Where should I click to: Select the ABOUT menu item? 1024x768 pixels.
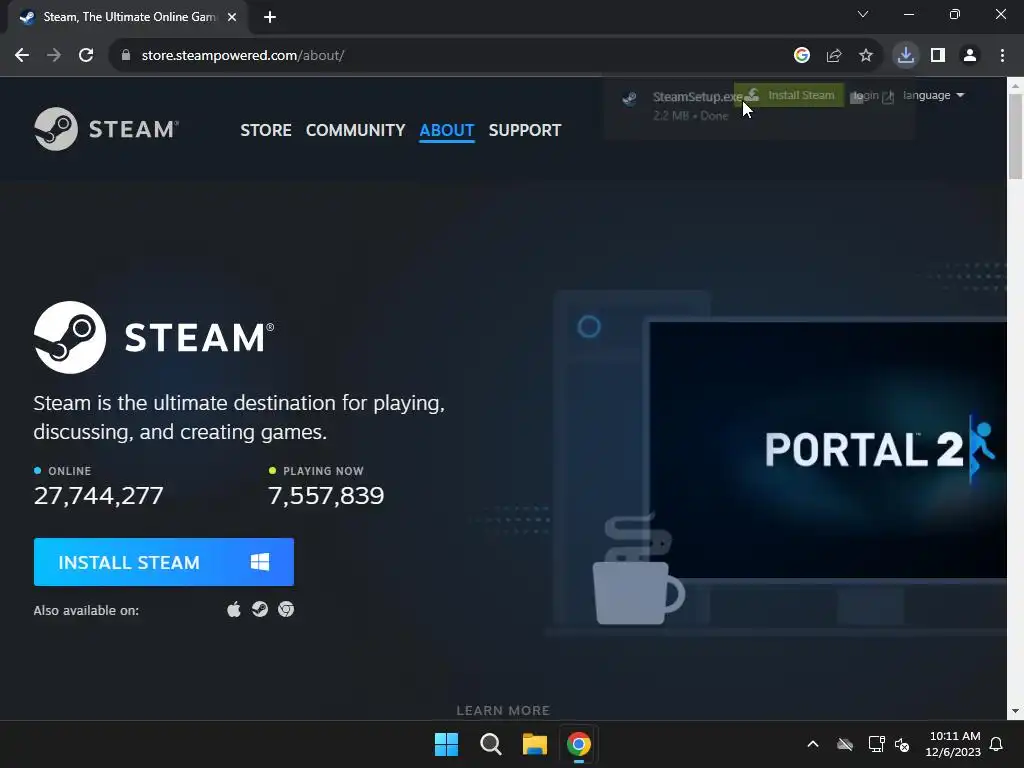pyautogui.click(x=447, y=130)
